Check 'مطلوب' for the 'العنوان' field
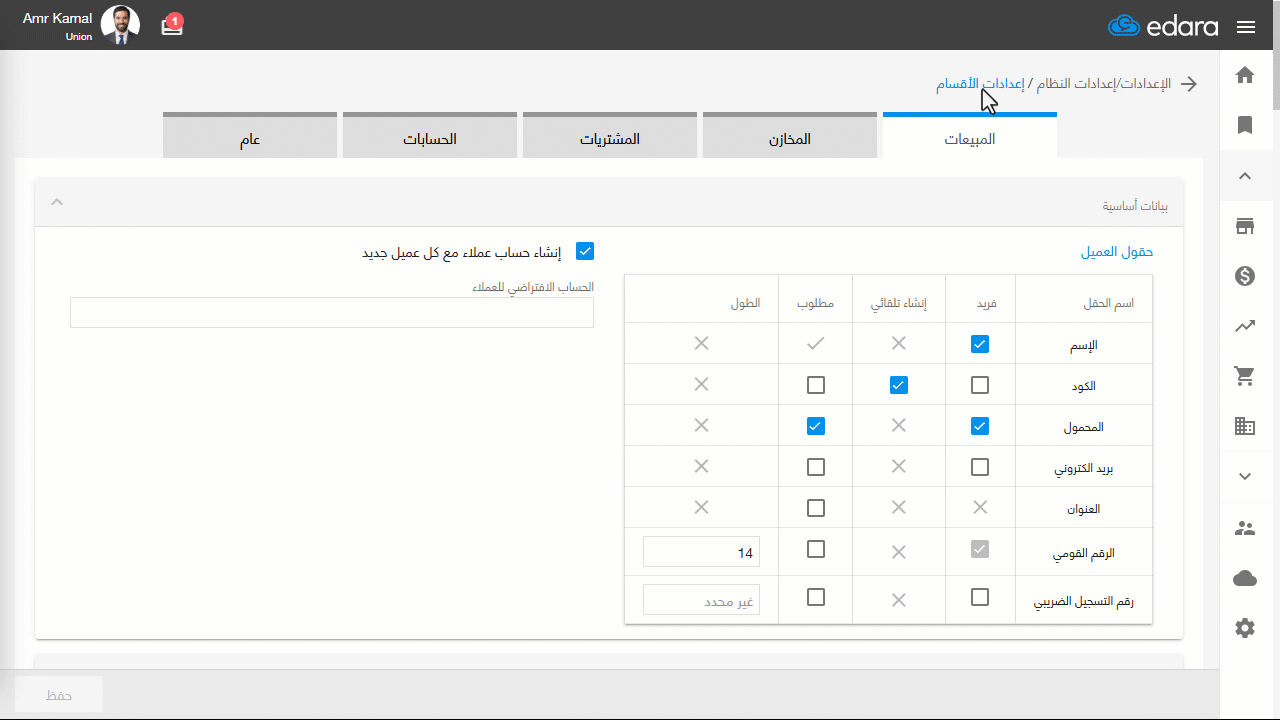 (x=816, y=508)
